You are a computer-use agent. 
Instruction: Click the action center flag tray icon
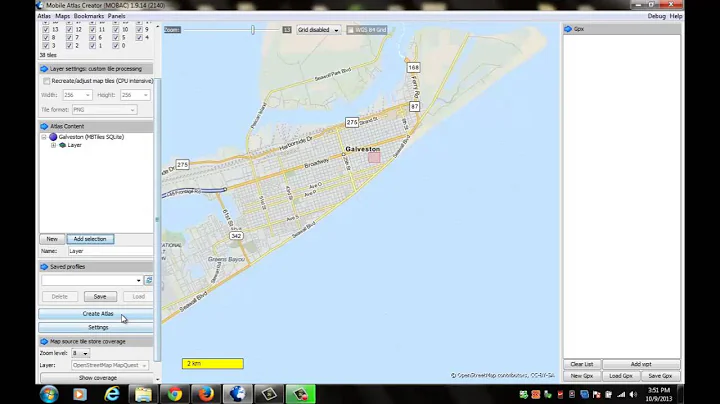(x=596, y=394)
